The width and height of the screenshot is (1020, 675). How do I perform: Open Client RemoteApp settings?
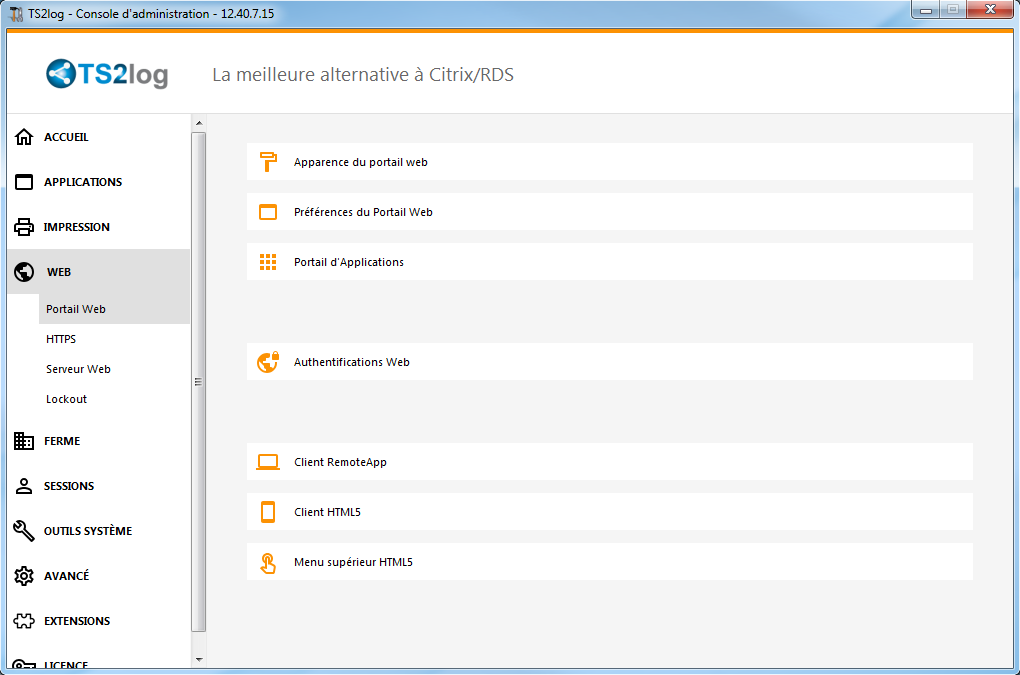[610, 462]
